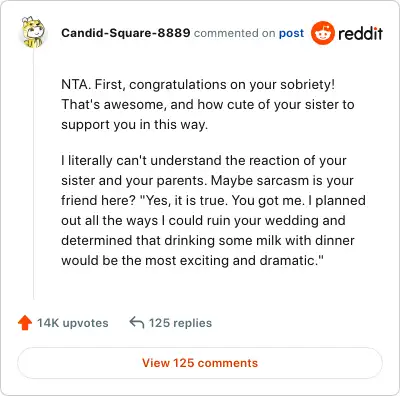Open "View 125 comments" button
400x396 pixels.
point(200,363)
